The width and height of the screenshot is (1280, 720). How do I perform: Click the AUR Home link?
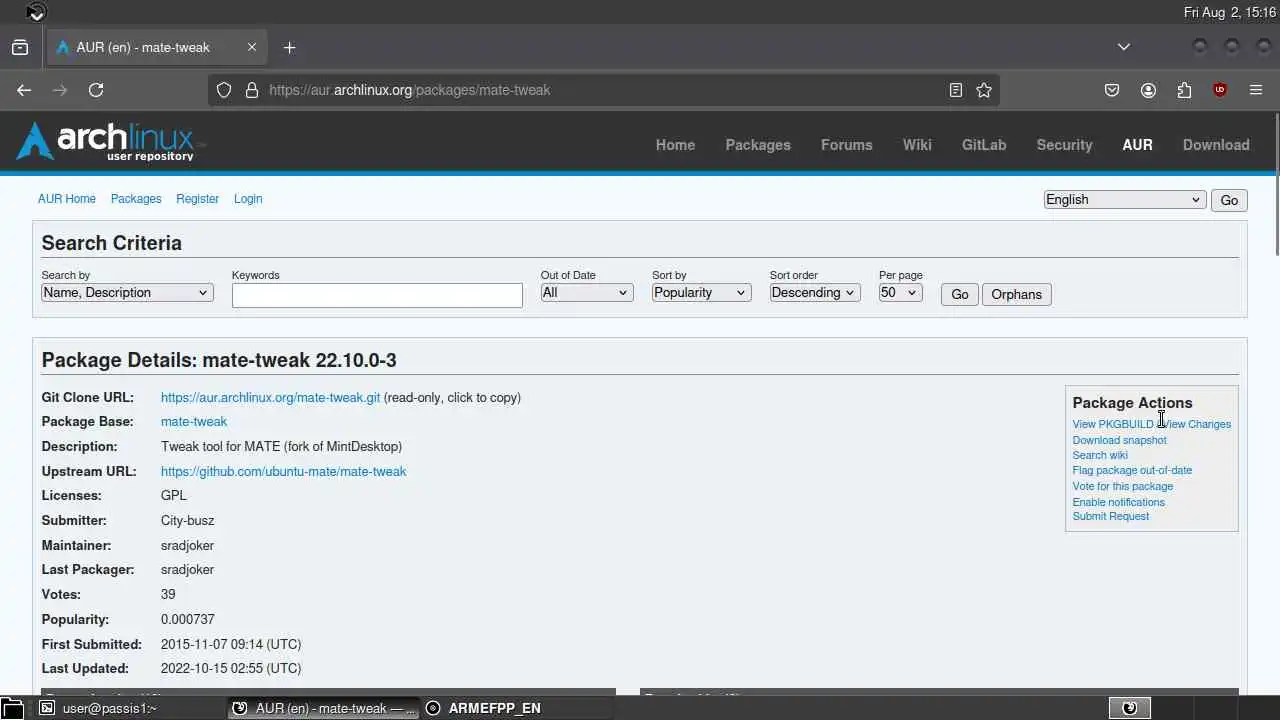(x=67, y=199)
